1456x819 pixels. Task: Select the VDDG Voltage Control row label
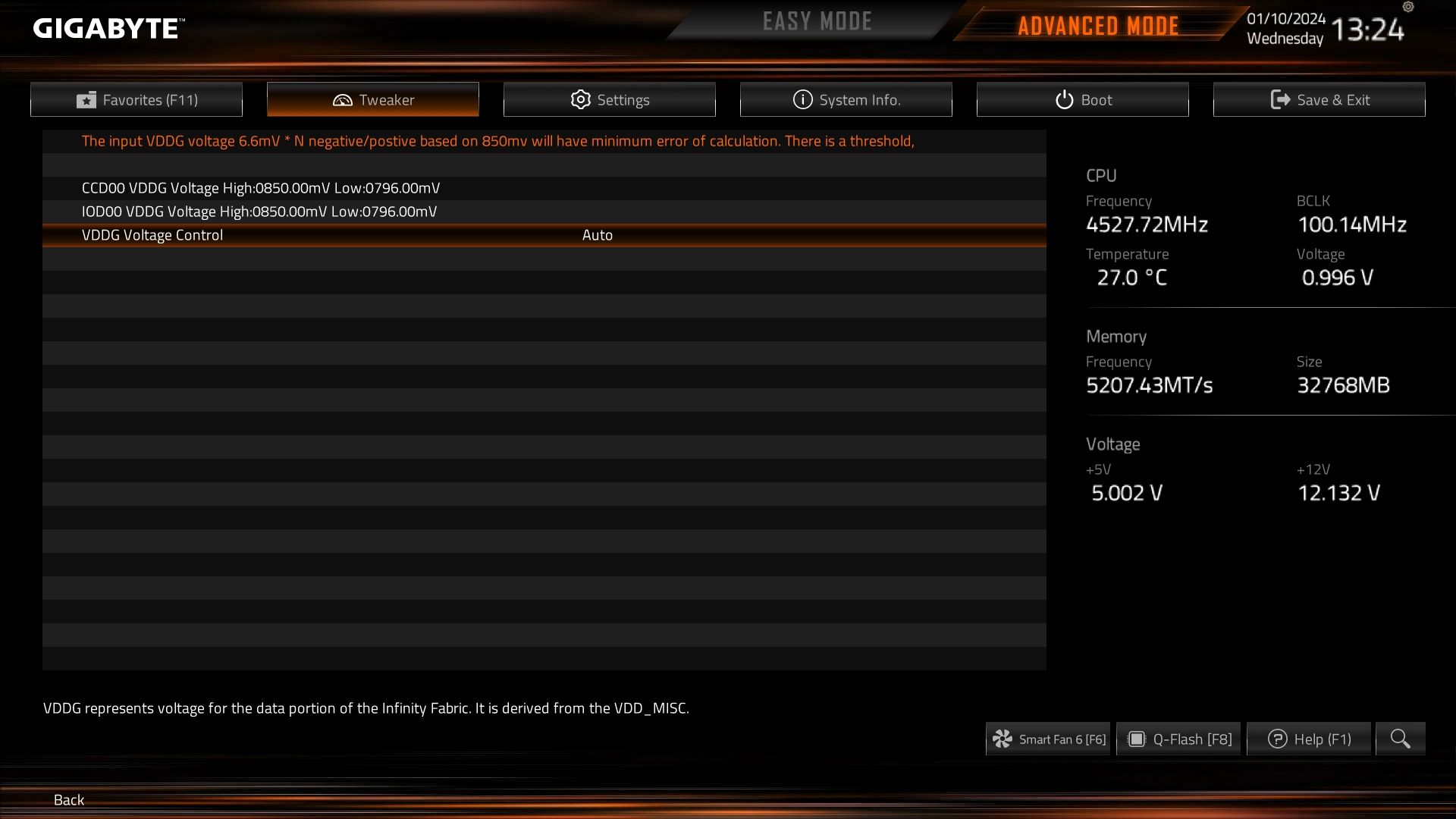152,235
